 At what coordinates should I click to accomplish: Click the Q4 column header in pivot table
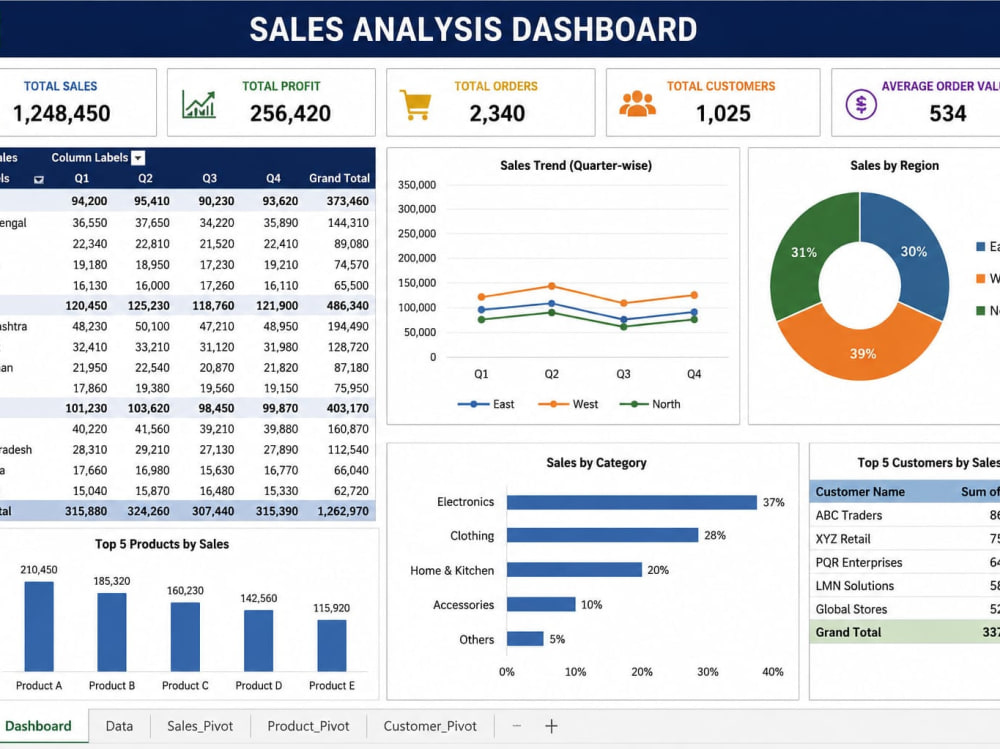click(x=273, y=179)
